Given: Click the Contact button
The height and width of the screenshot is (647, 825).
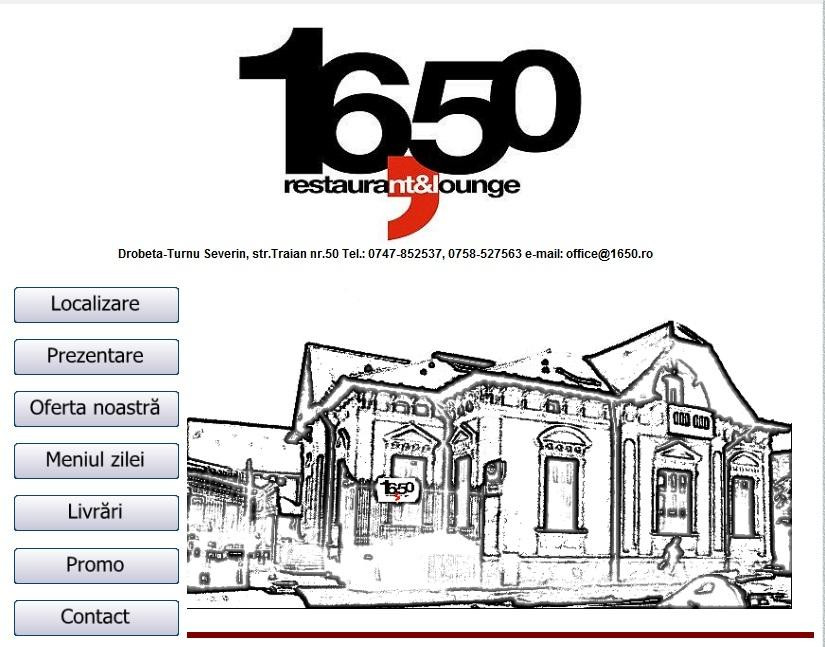Looking at the screenshot, I should click(x=96, y=618).
